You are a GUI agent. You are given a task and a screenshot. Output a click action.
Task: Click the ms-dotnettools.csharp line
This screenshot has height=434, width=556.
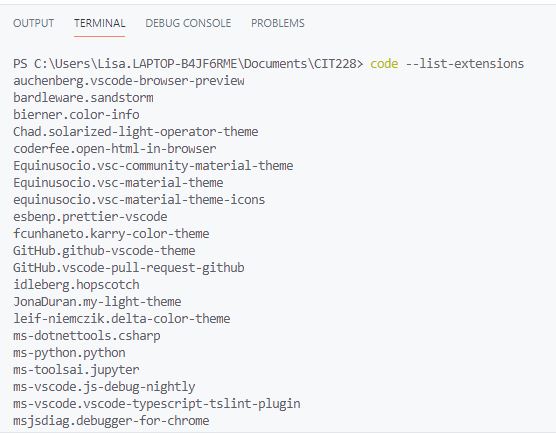point(87,336)
